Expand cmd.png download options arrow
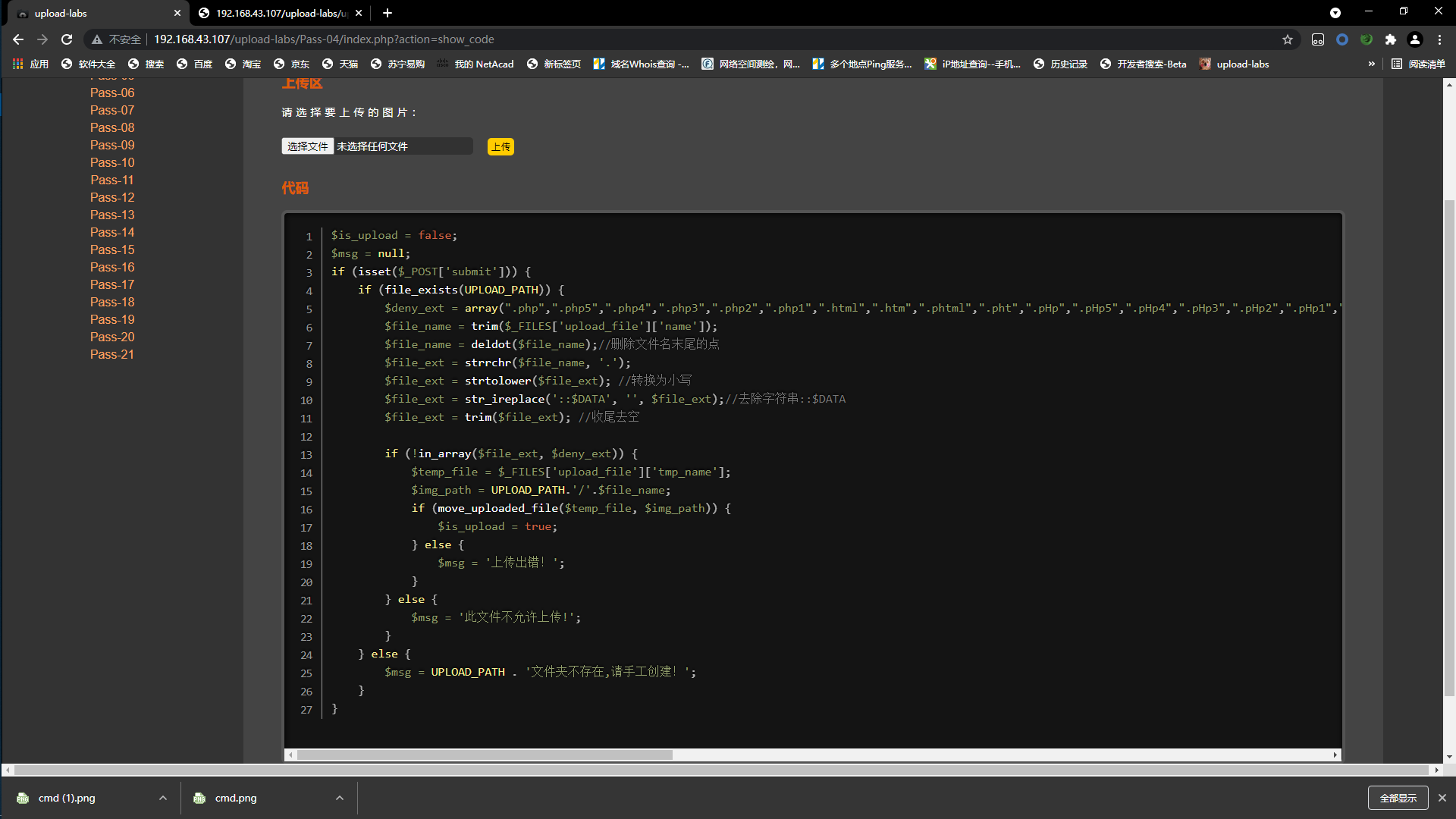Viewport: 1456px width, 819px height. click(340, 798)
